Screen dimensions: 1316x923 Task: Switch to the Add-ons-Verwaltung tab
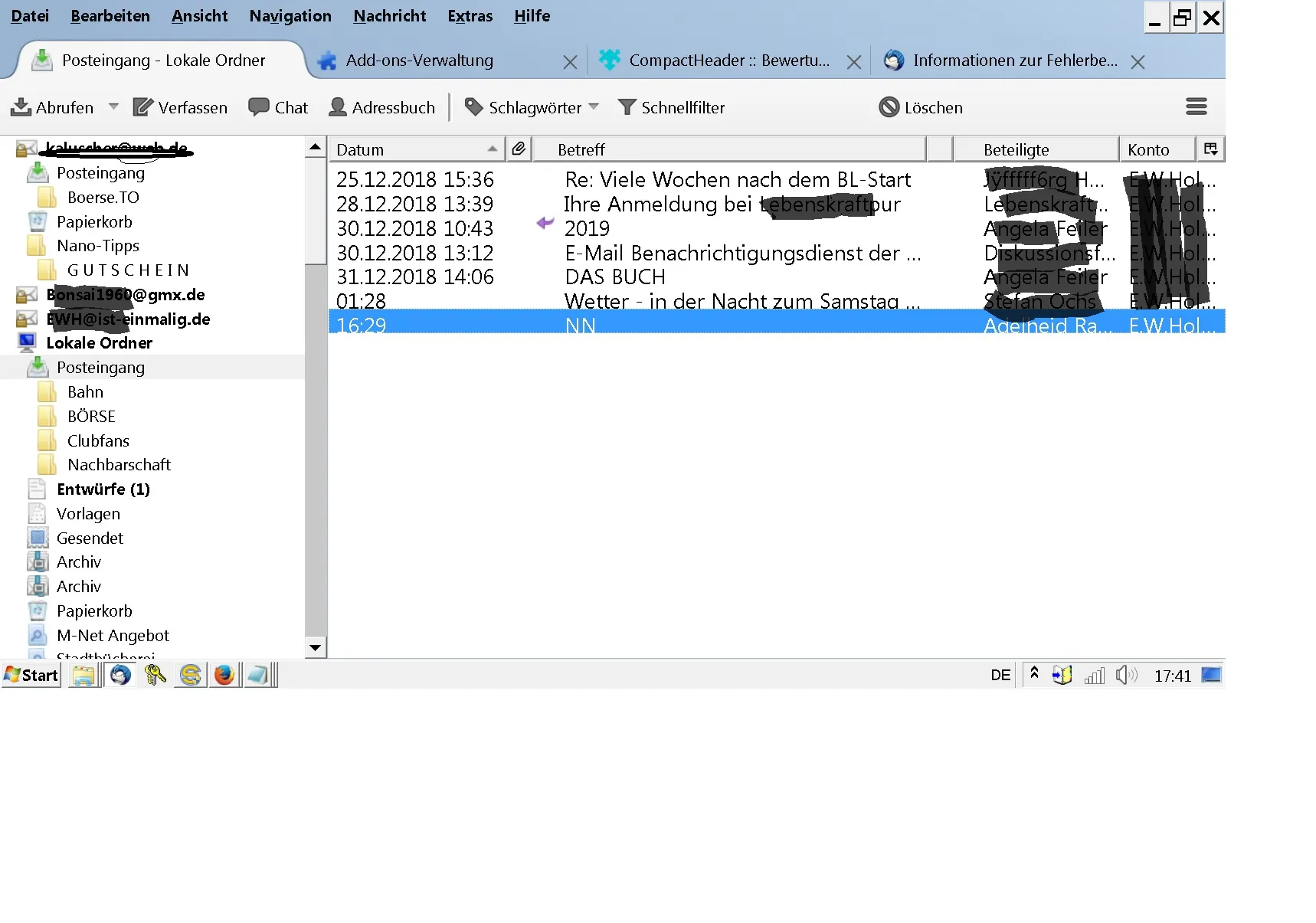[x=419, y=61]
